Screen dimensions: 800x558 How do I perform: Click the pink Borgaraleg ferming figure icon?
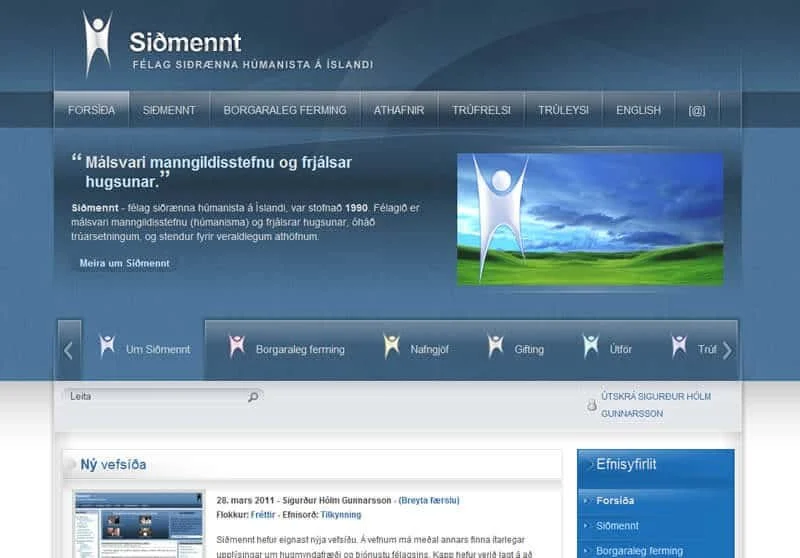pyautogui.click(x=237, y=346)
